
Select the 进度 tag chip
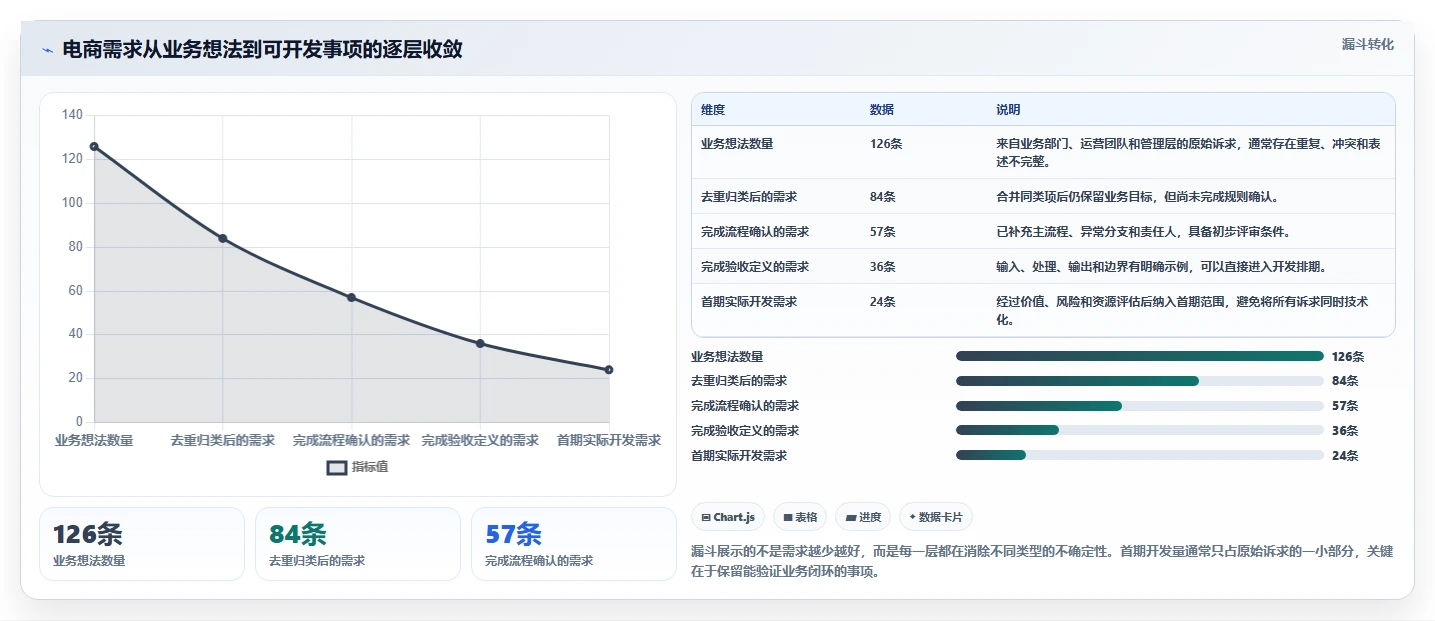tap(863, 517)
